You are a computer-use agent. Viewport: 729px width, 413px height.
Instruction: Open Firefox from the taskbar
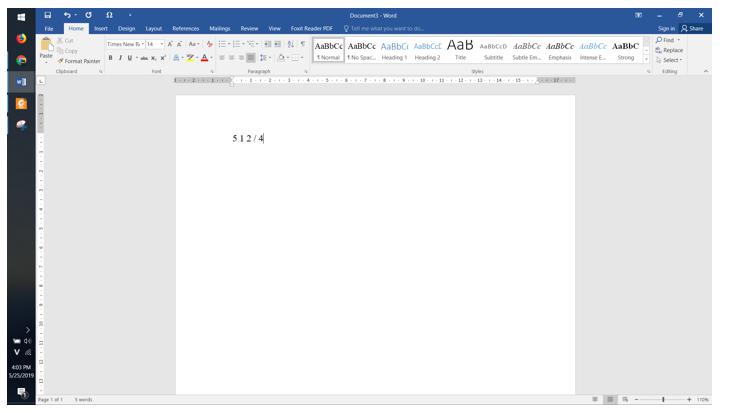pyautogui.click(x=21, y=38)
